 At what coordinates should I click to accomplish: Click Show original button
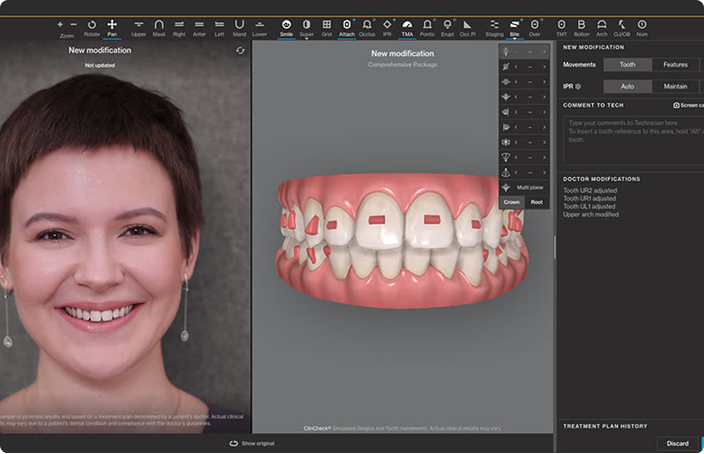(x=252, y=443)
